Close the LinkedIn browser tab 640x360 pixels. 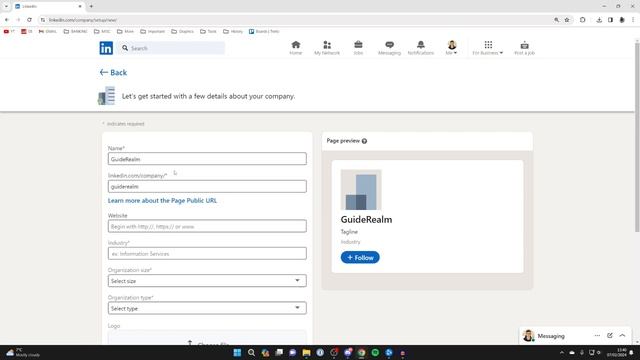click(x=80, y=7)
